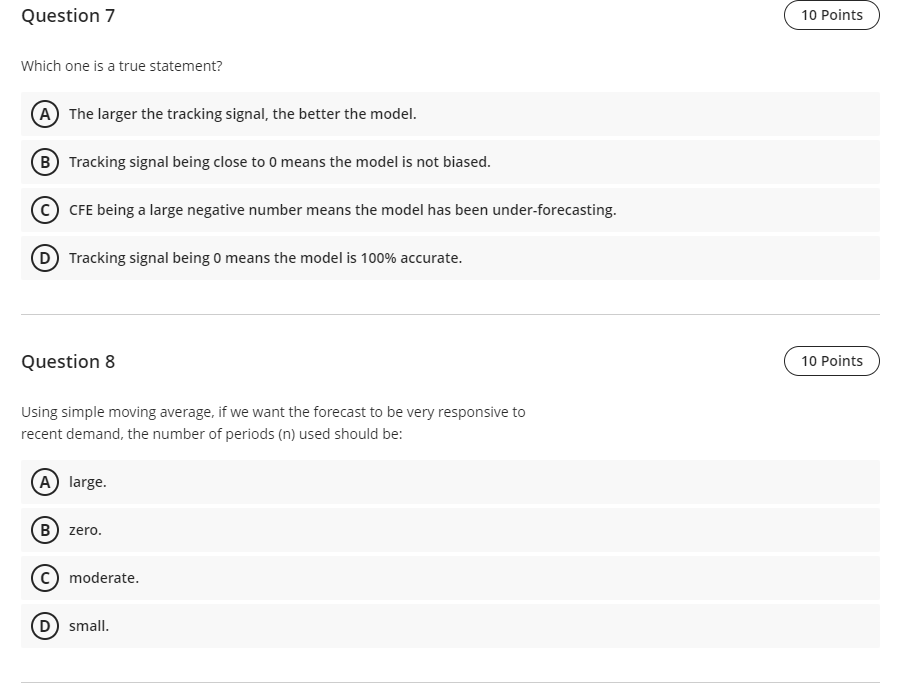Choose circle C for Question 8
This screenshot has width=901, height=685.
pyautogui.click(x=45, y=578)
